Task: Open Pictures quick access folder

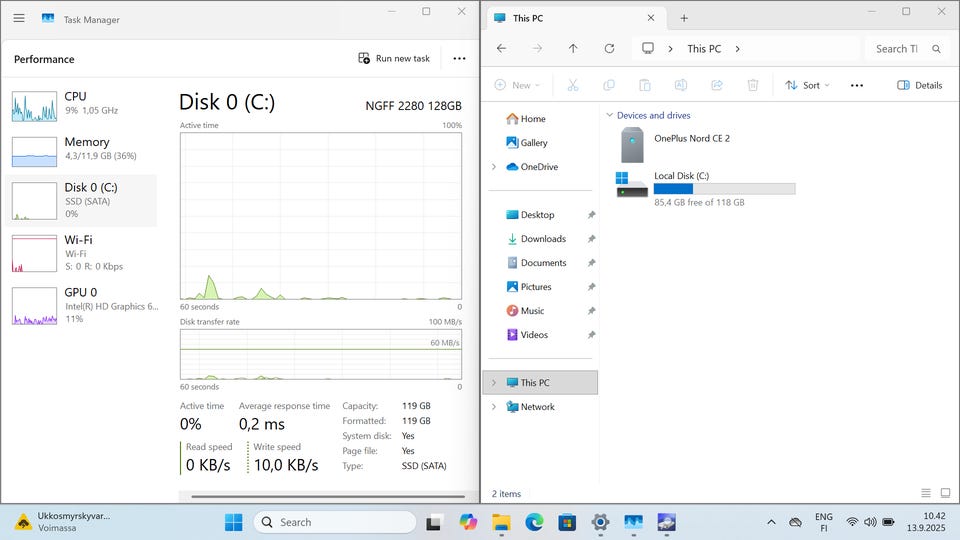Action: click(x=529, y=287)
